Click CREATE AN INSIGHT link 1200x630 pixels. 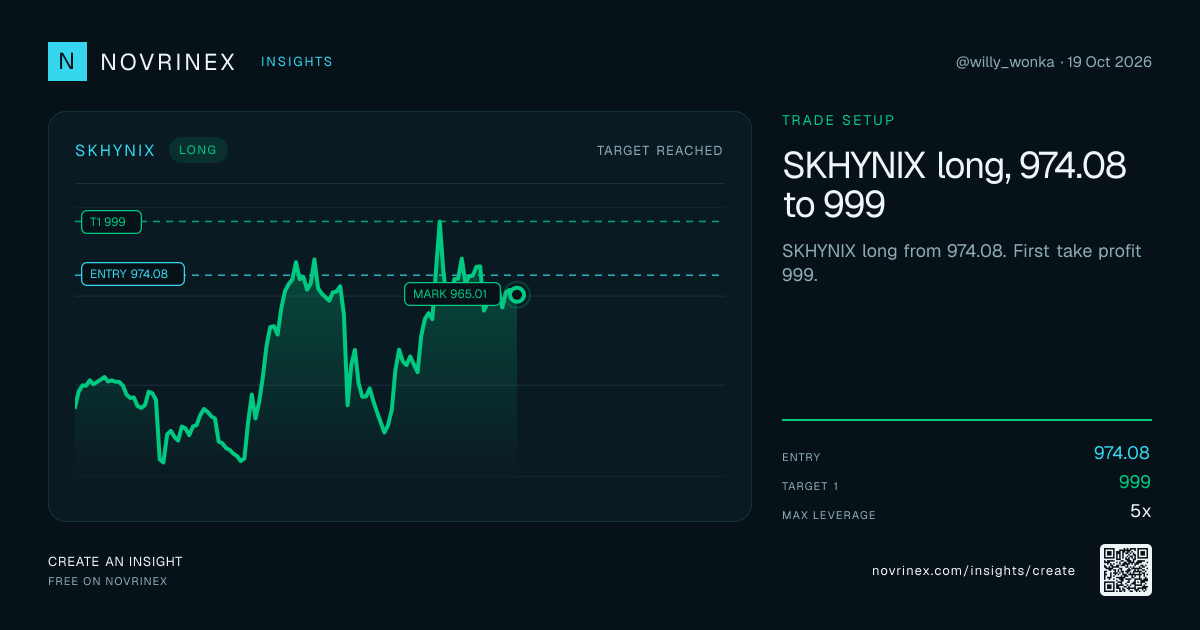pyautogui.click(x=115, y=562)
